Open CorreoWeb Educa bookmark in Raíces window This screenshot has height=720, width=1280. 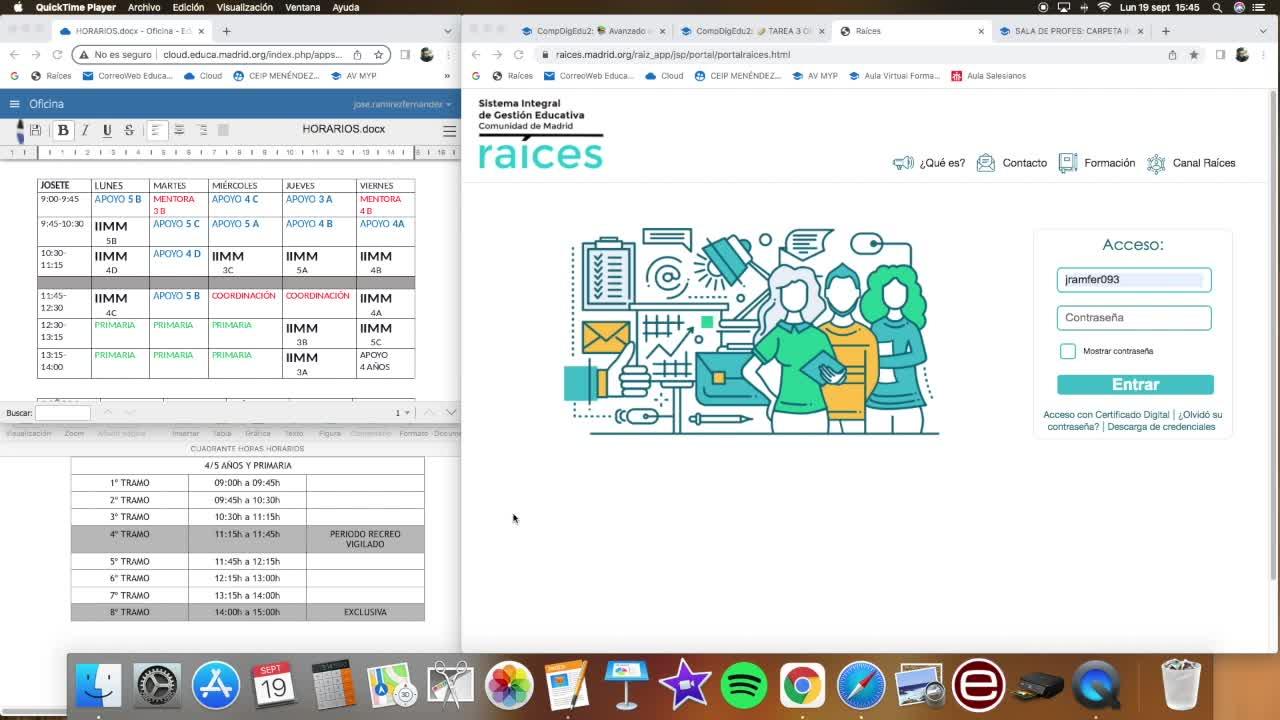click(x=588, y=76)
